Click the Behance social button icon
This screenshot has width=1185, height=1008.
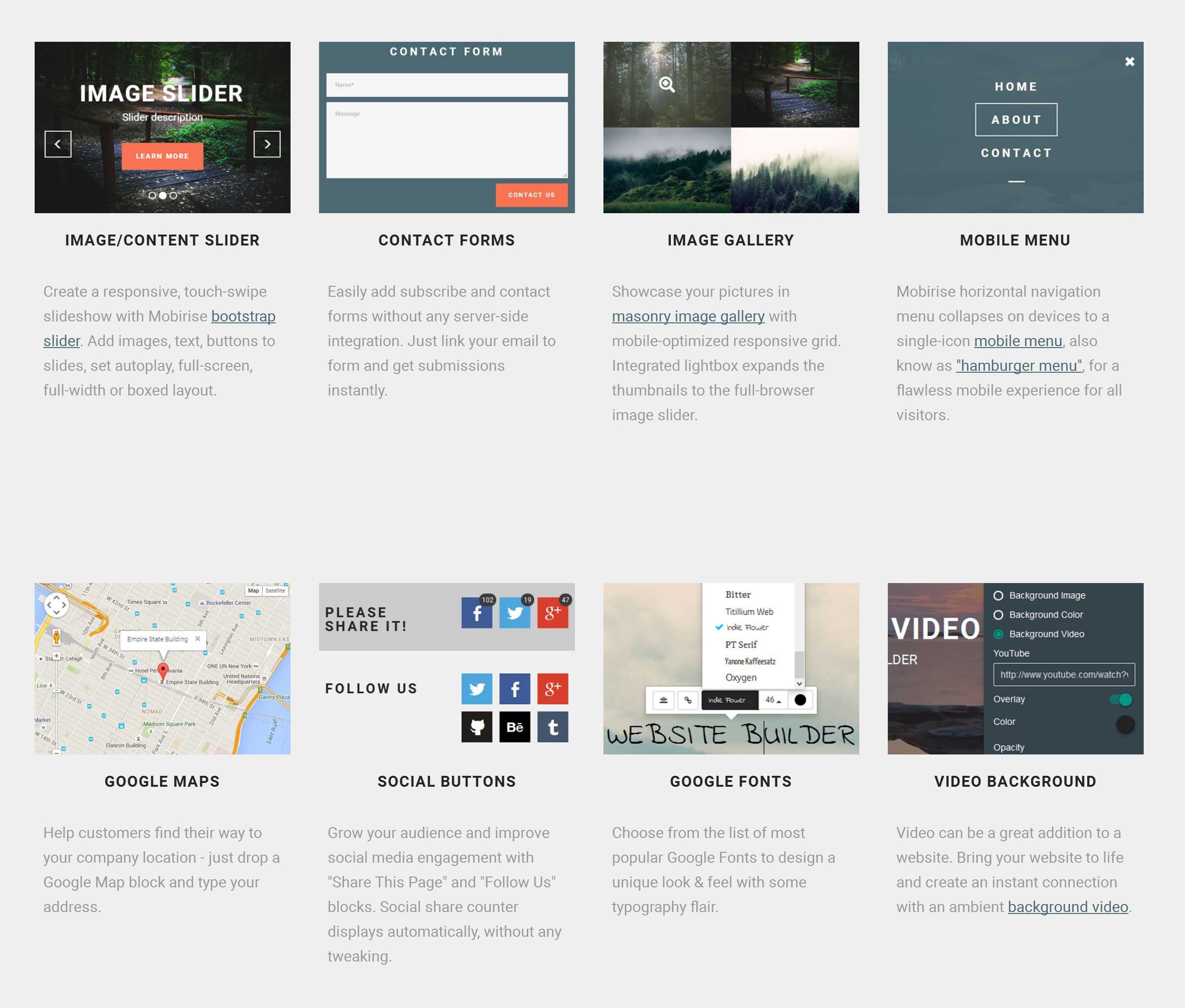(x=515, y=727)
